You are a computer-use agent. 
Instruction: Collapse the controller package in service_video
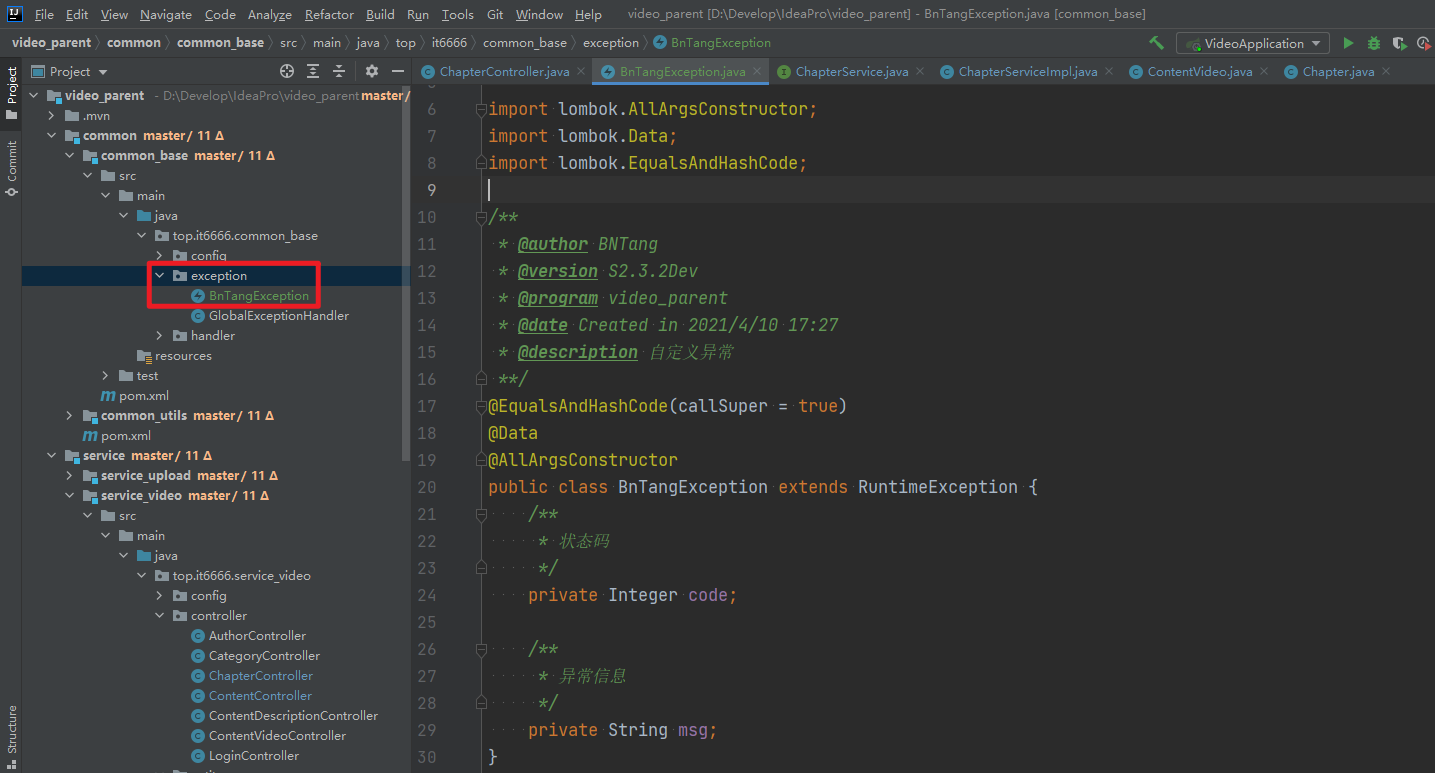159,616
